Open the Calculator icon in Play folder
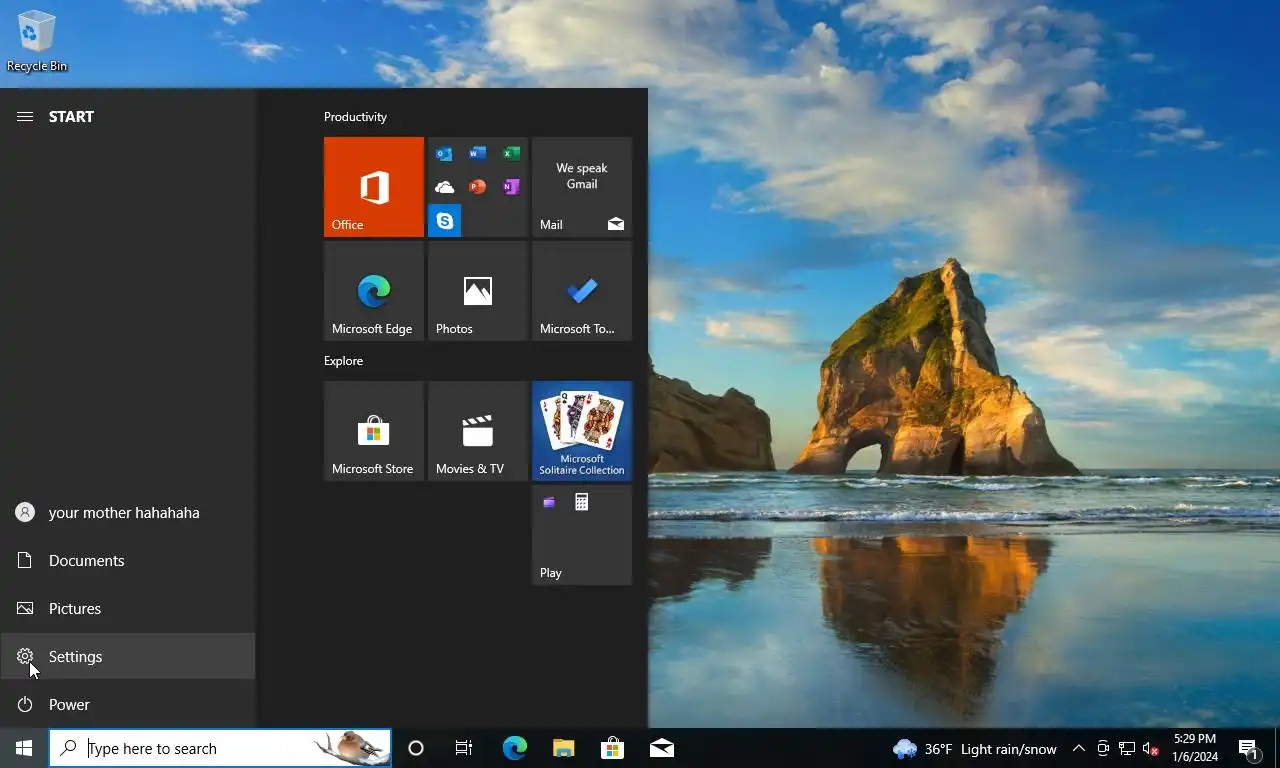 pyautogui.click(x=581, y=502)
